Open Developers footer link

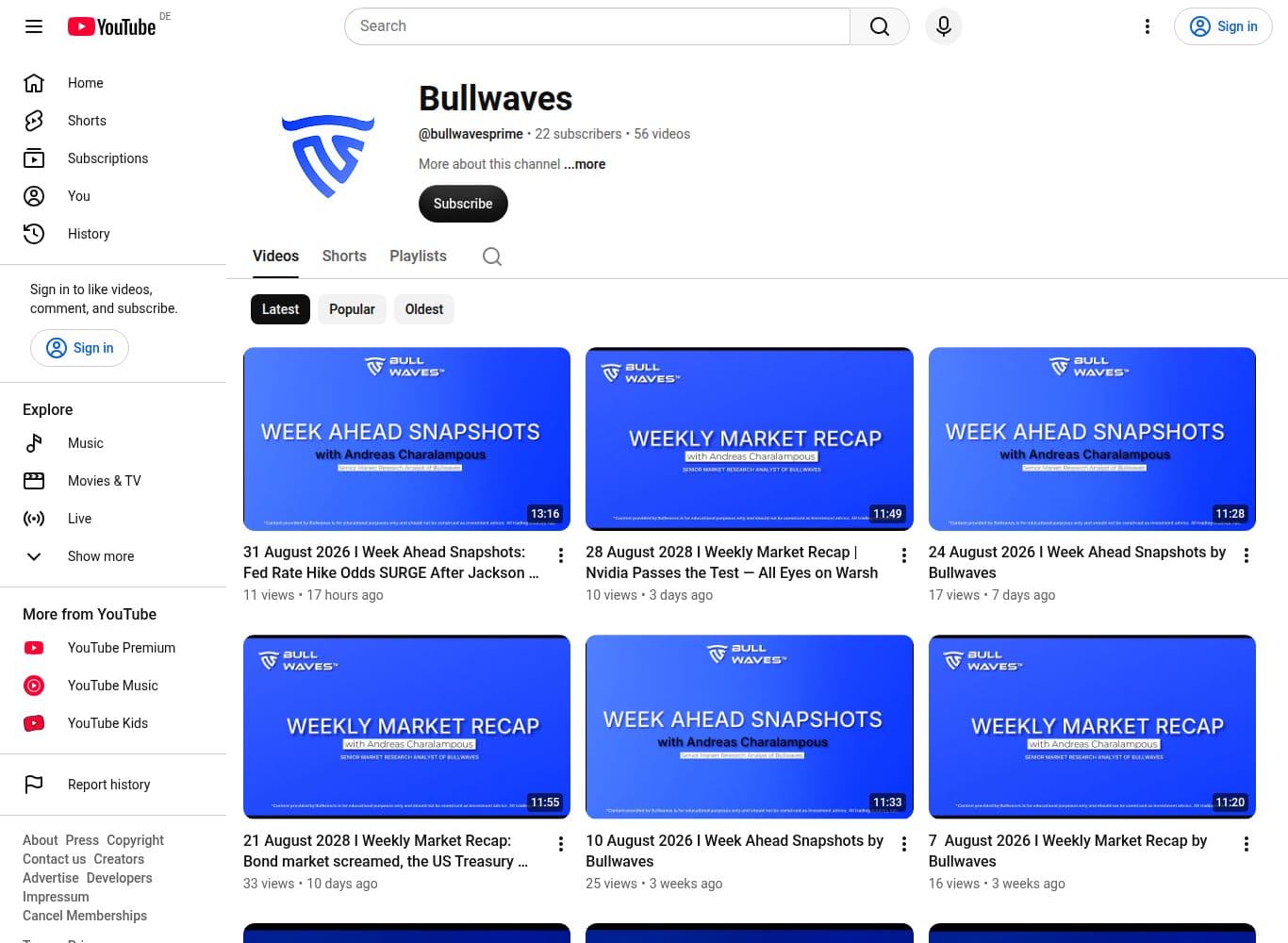coord(119,878)
